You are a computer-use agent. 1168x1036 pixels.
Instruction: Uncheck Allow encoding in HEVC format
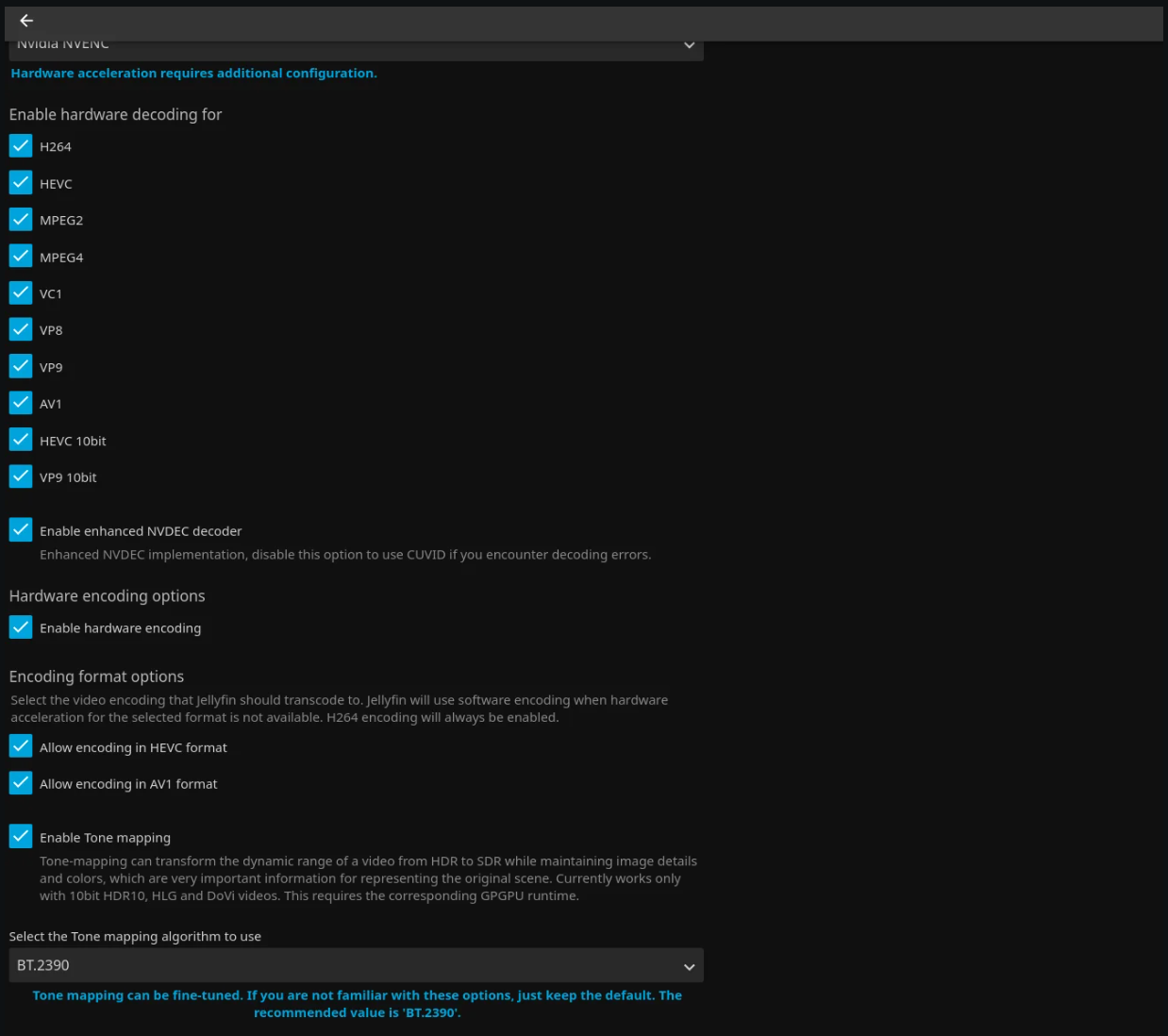coord(21,746)
